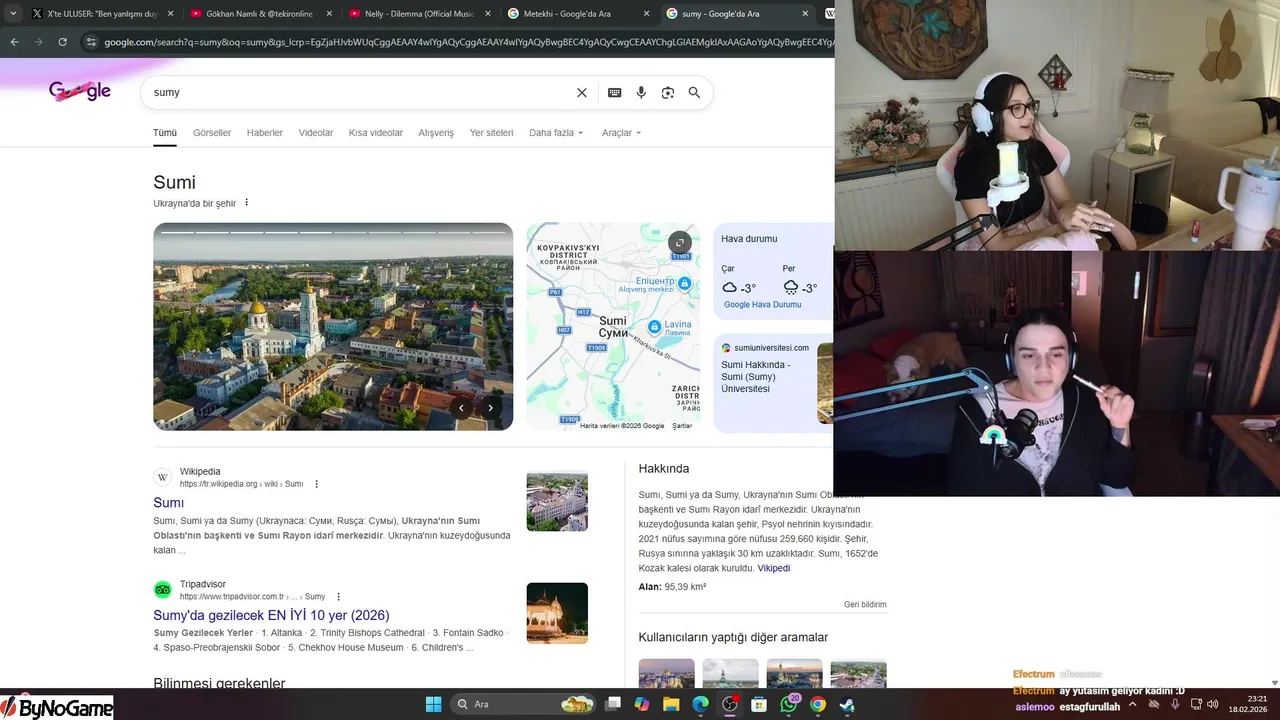Open WhatsApp from the taskbar

(789, 704)
